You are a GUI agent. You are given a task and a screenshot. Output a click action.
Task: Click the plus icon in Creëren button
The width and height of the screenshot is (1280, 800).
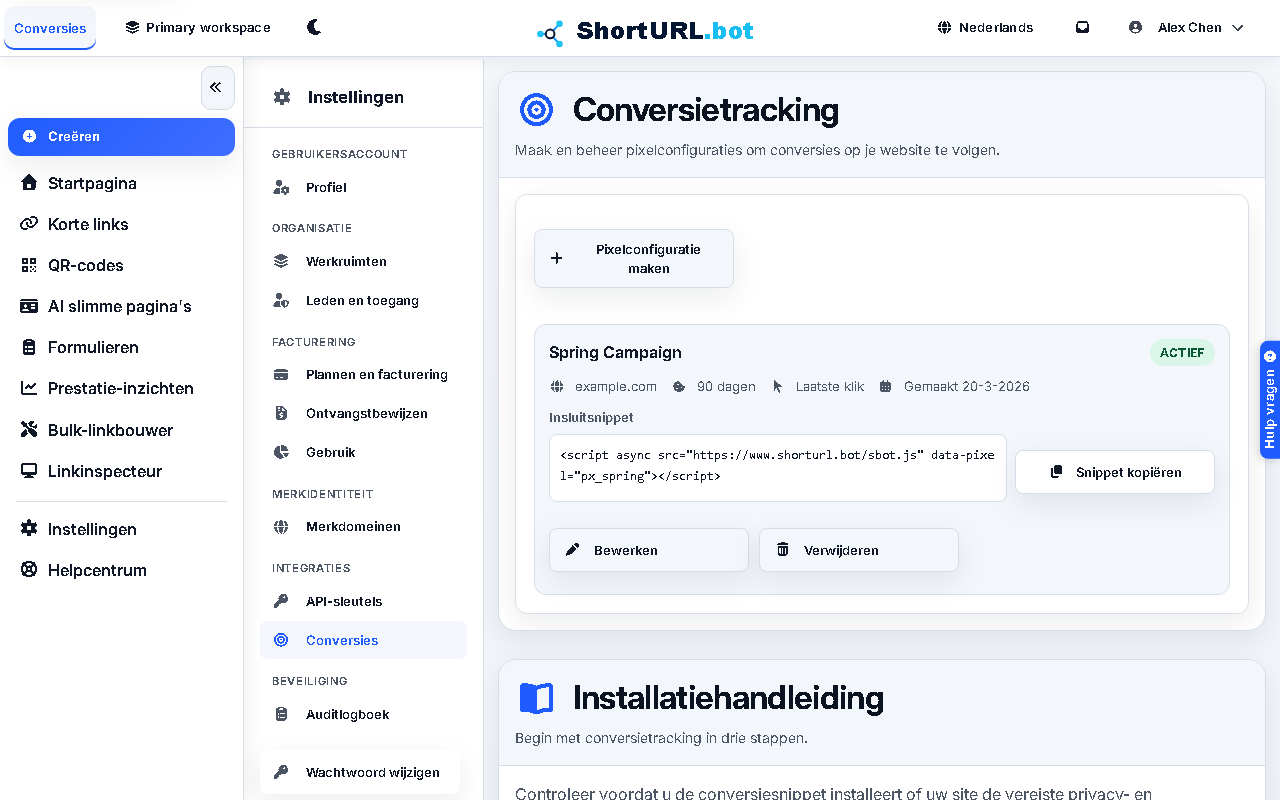point(29,136)
